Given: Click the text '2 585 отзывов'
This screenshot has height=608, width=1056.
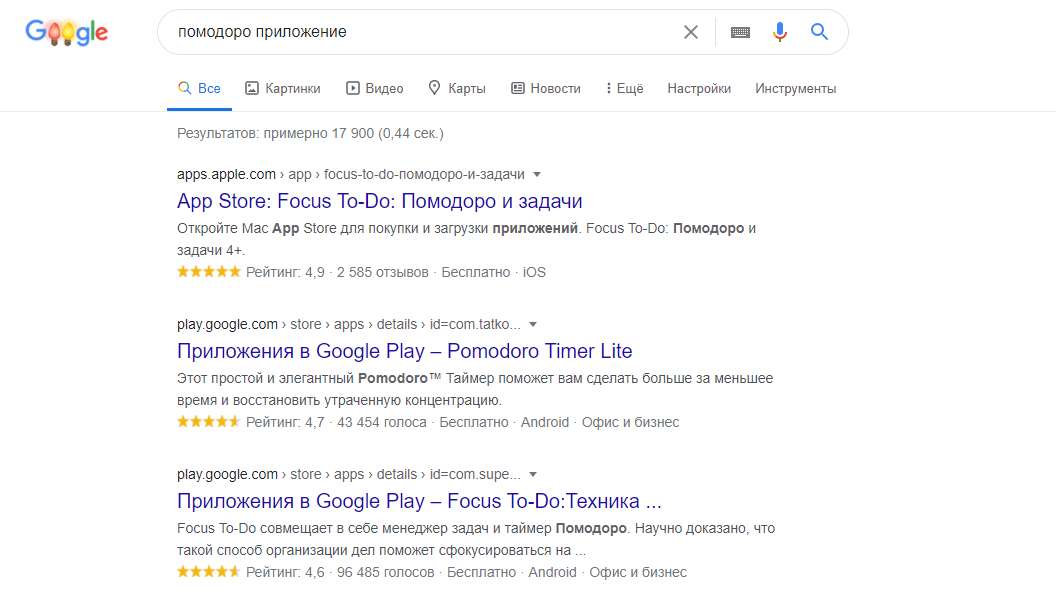Looking at the screenshot, I should (383, 272).
